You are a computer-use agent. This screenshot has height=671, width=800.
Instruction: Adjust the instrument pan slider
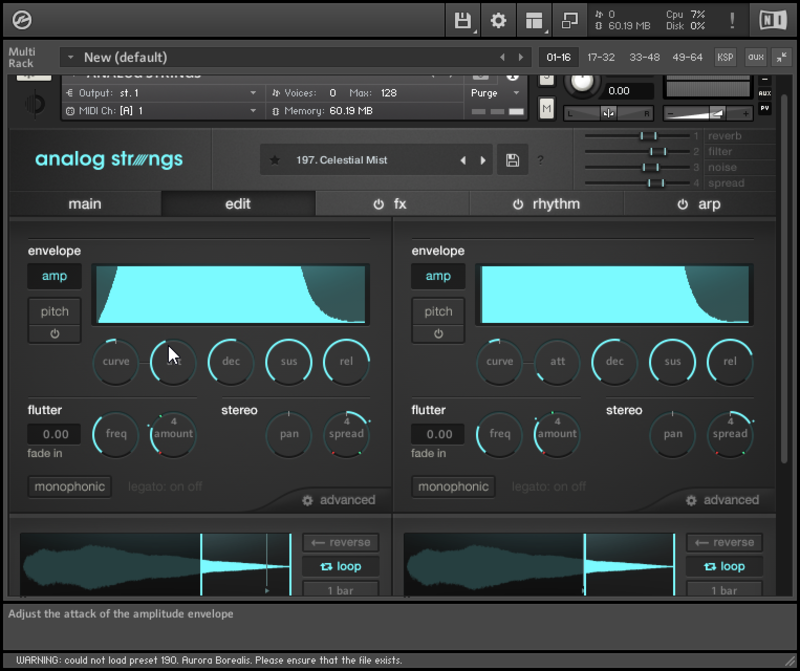click(x=608, y=113)
